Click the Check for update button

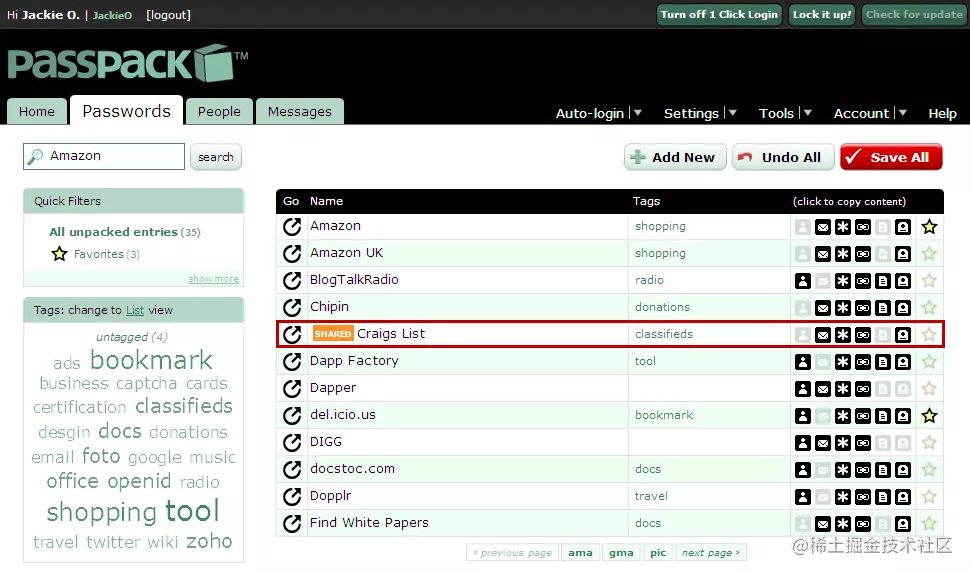[x=914, y=14]
